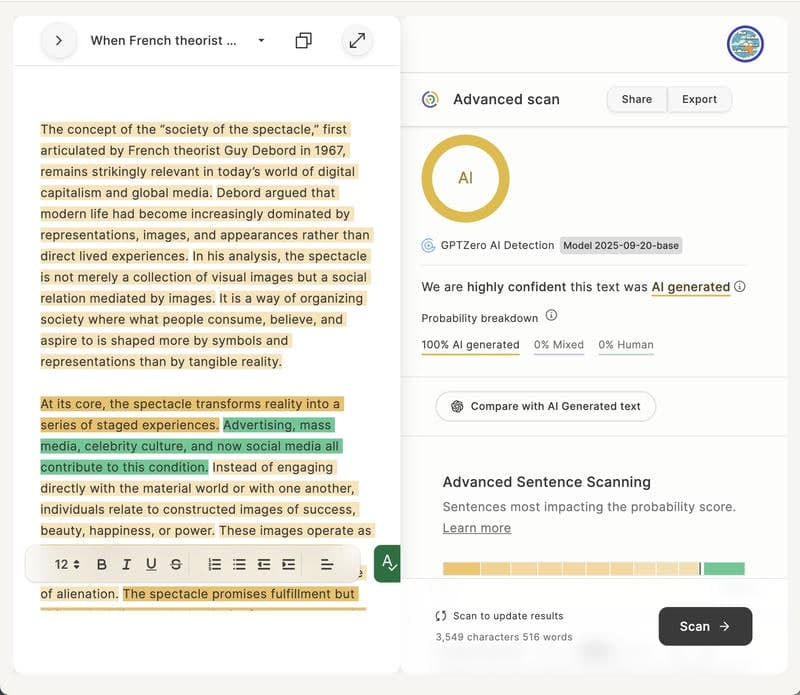Start a new scan with the Scan button
800x695 pixels.
point(705,626)
